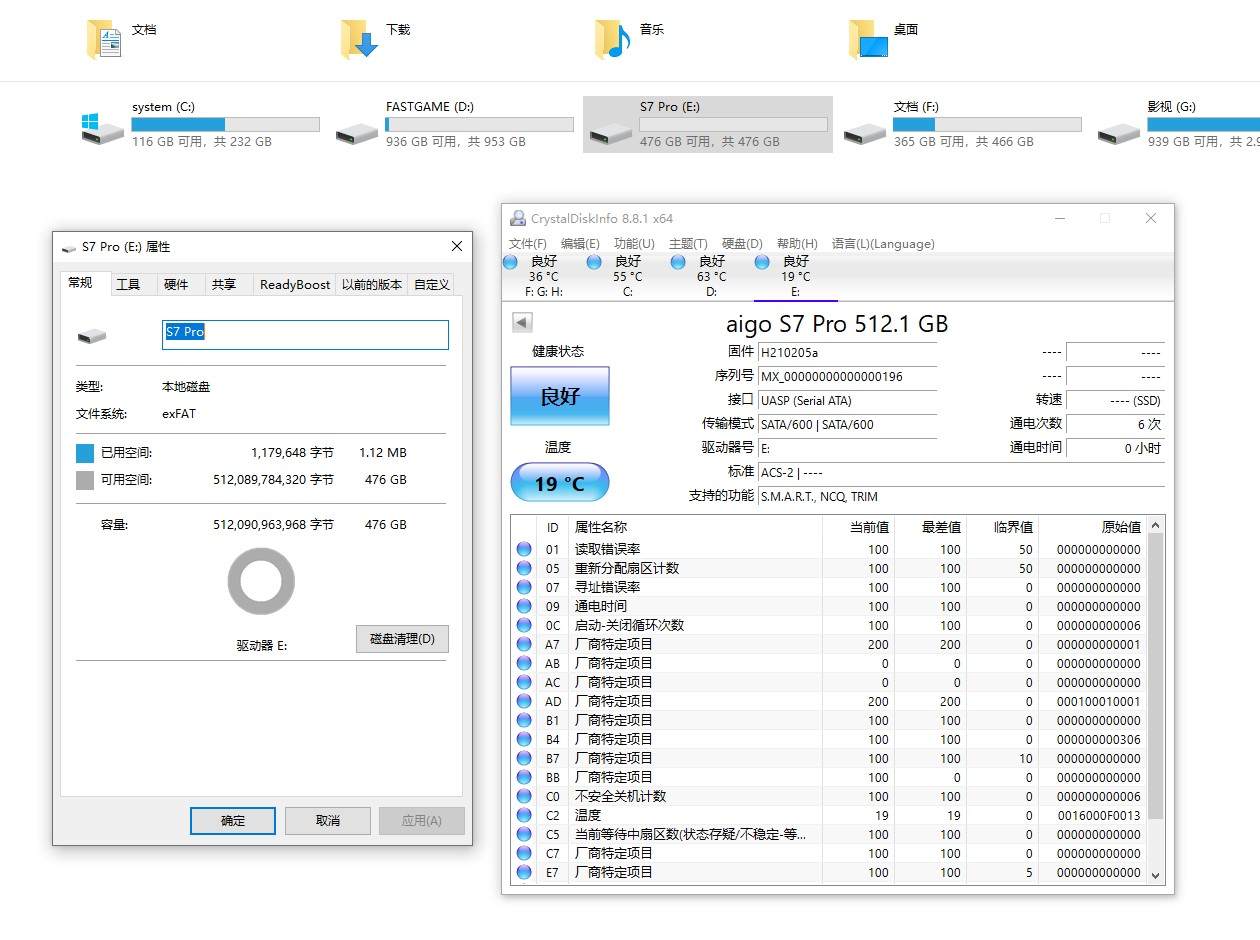Screen dimensions: 1260x940
Task: Click the status orb of attribute 05 重新分配扇区计数
Action: (x=524, y=568)
